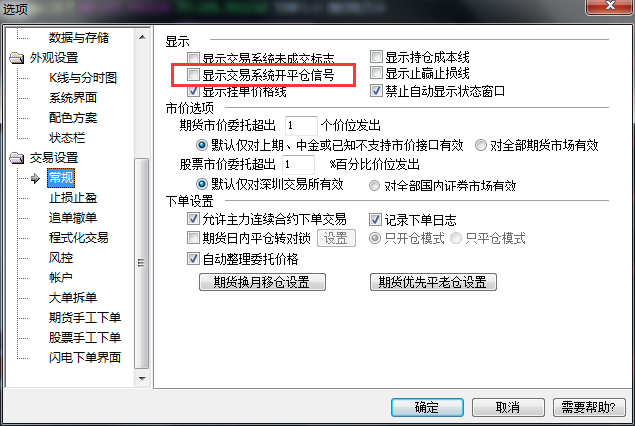Click 期货优先平老仓设置 button
Screen dimensions: 635x426
coord(433,282)
